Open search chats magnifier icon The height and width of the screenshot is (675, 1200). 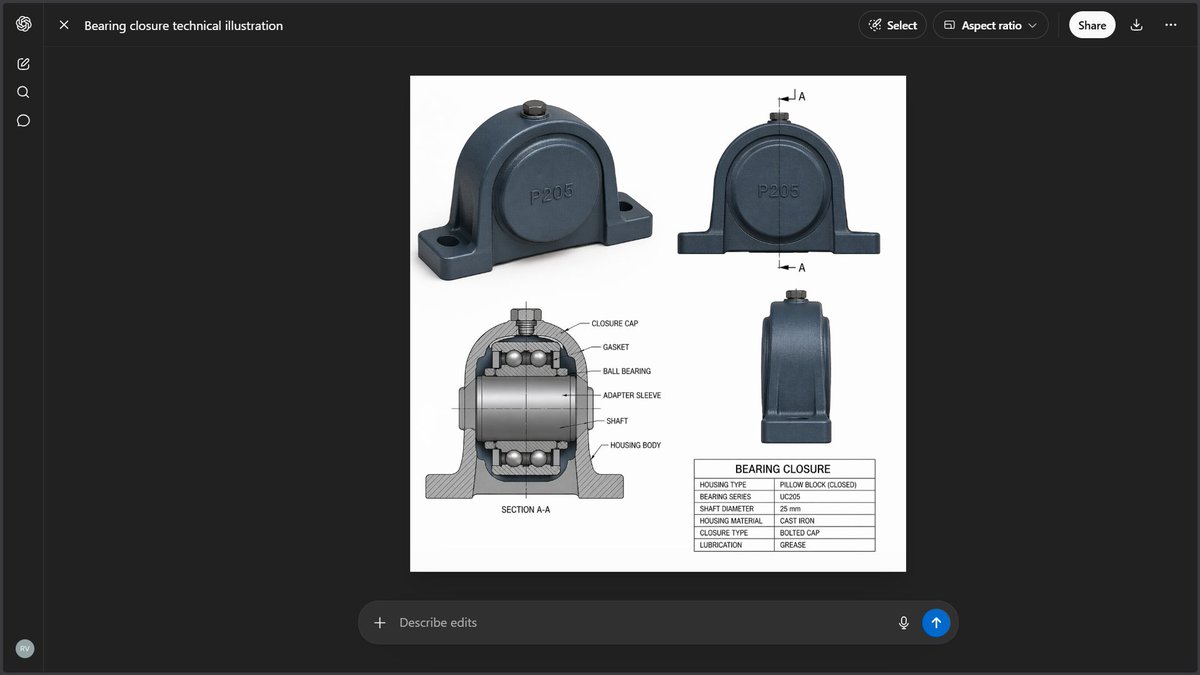click(x=23, y=92)
